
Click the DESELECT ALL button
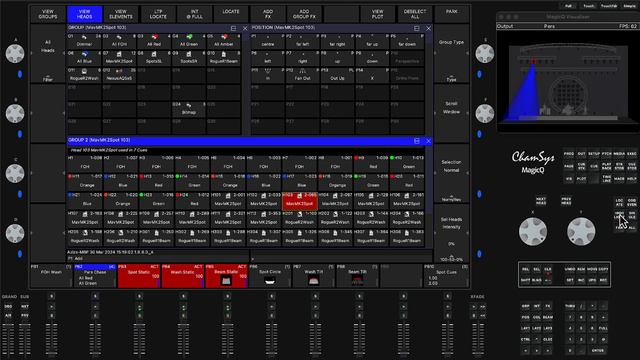pos(414,14)
